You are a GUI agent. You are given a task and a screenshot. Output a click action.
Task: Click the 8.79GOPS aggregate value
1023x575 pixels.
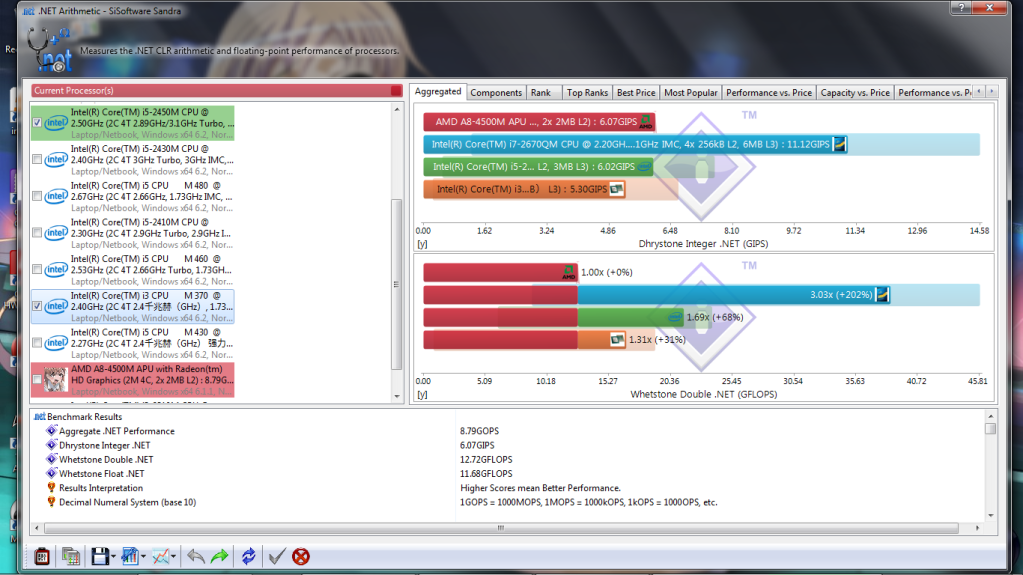pos(479,431)
